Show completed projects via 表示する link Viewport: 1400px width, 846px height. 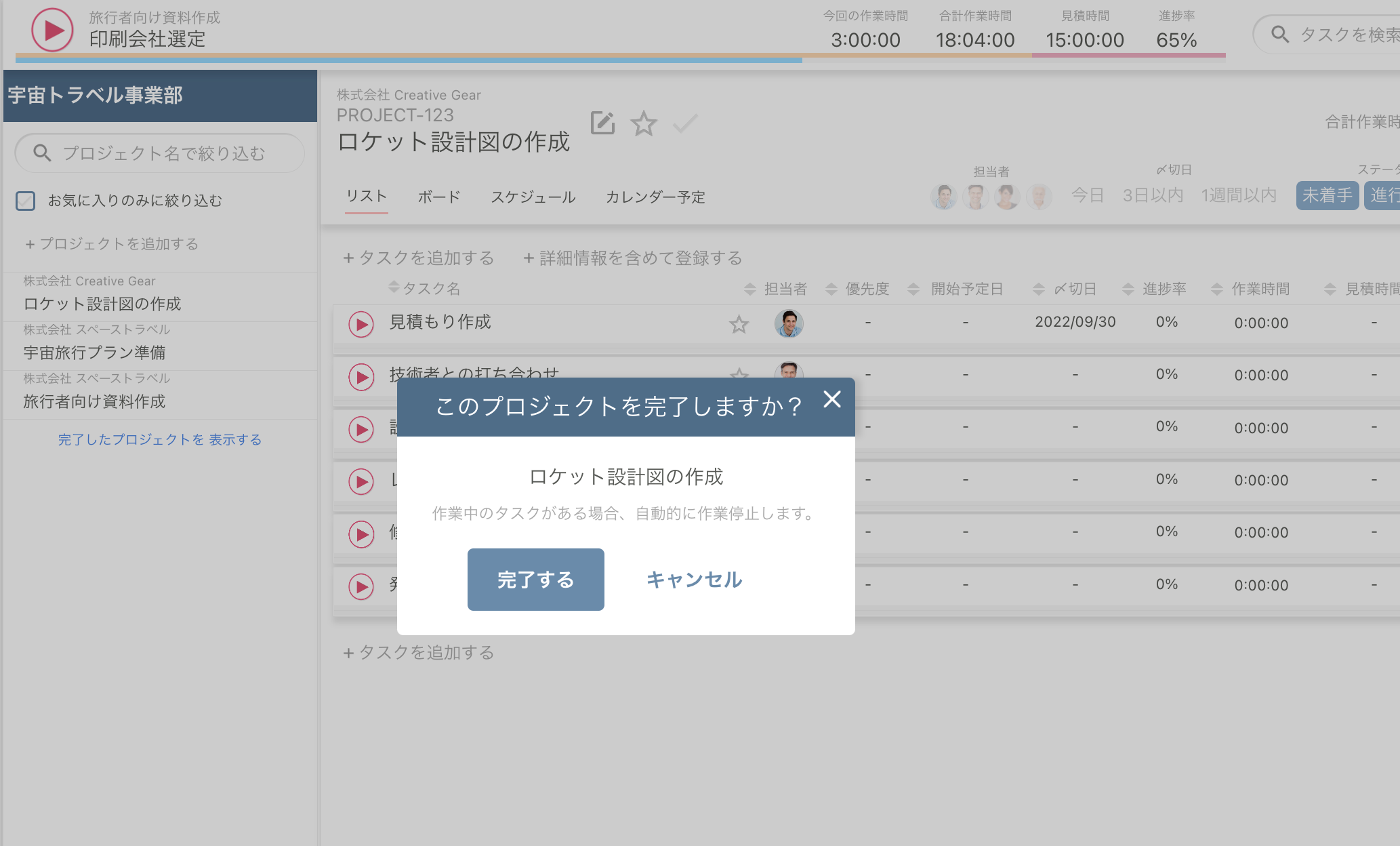235,439
